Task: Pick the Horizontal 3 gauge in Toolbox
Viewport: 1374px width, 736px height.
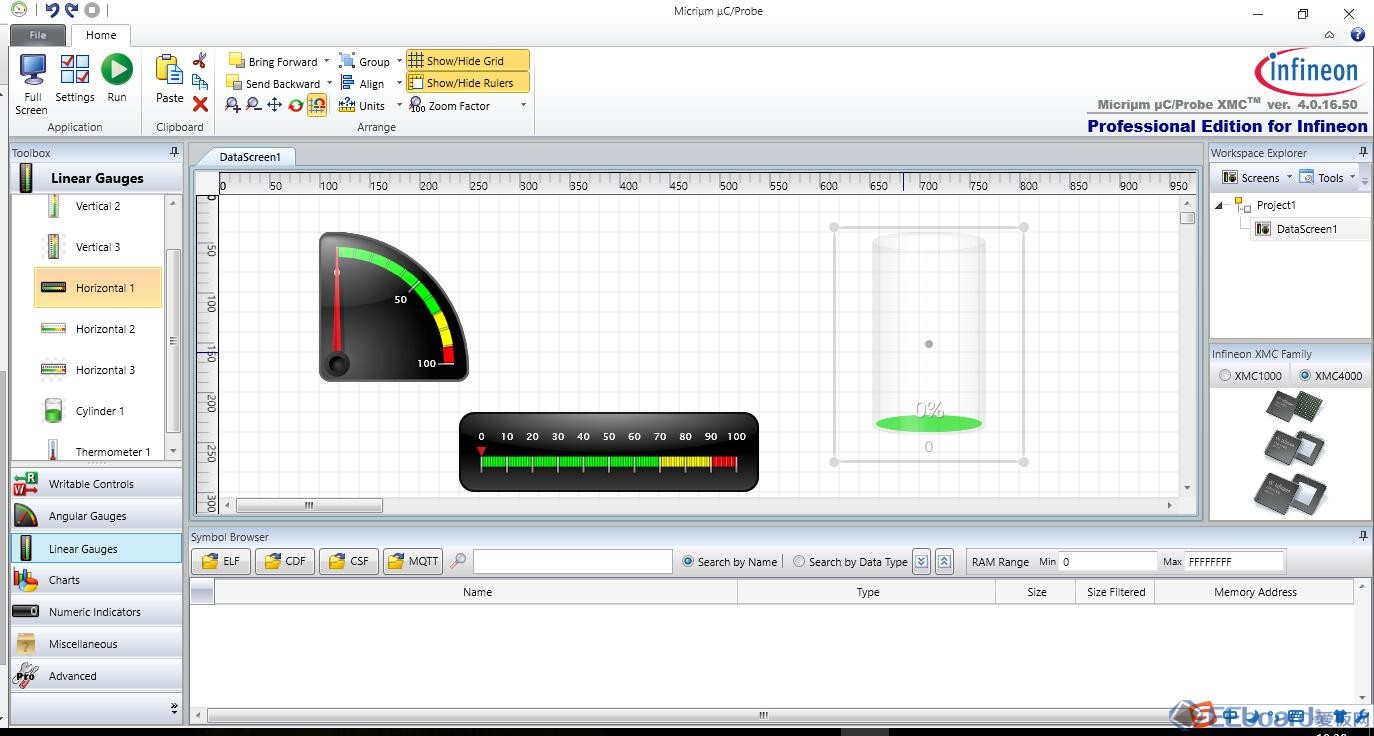Action: pyautogui.click(x=97, y=370)
